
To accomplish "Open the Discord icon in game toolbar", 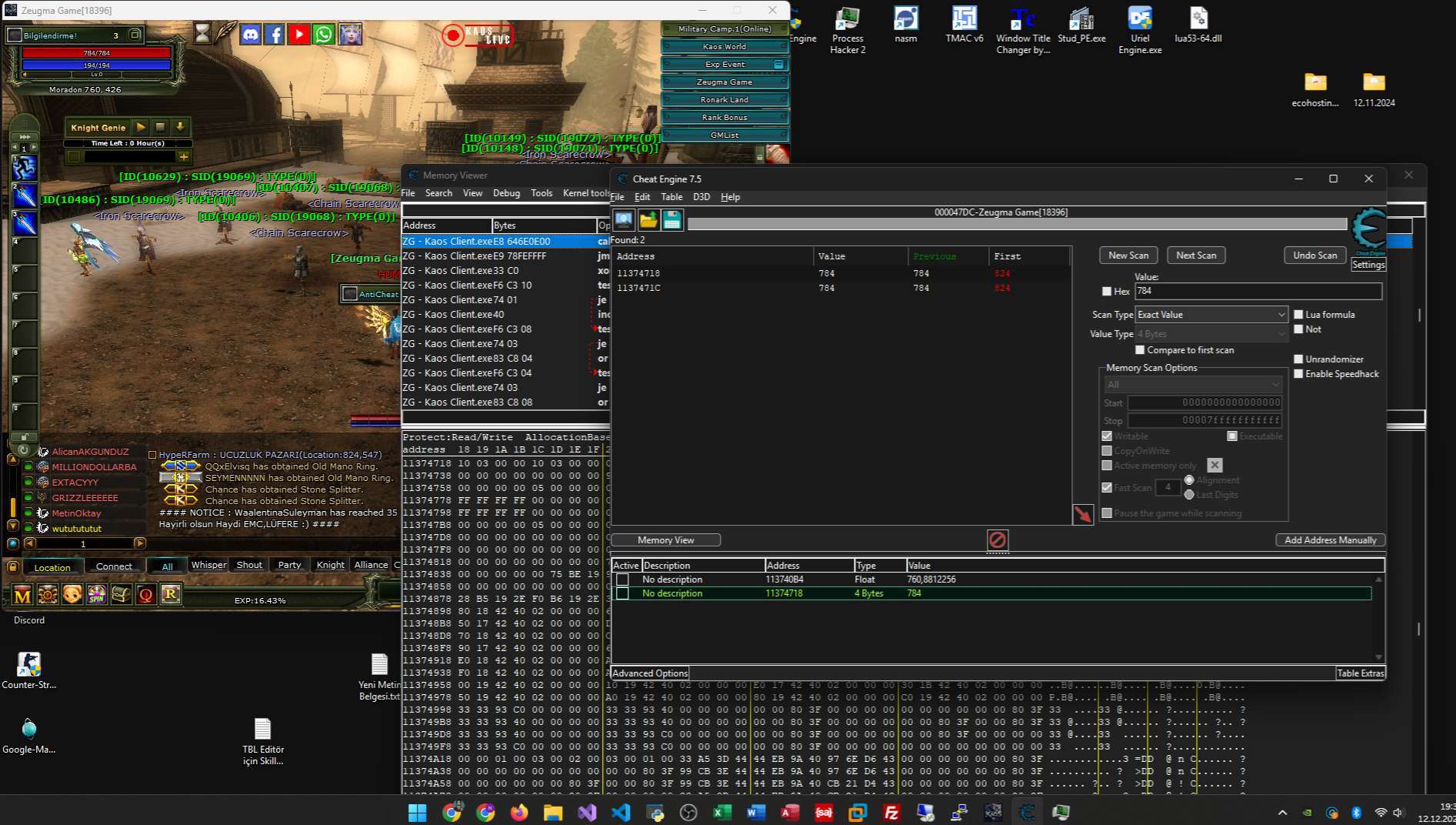I will (251, 35).
